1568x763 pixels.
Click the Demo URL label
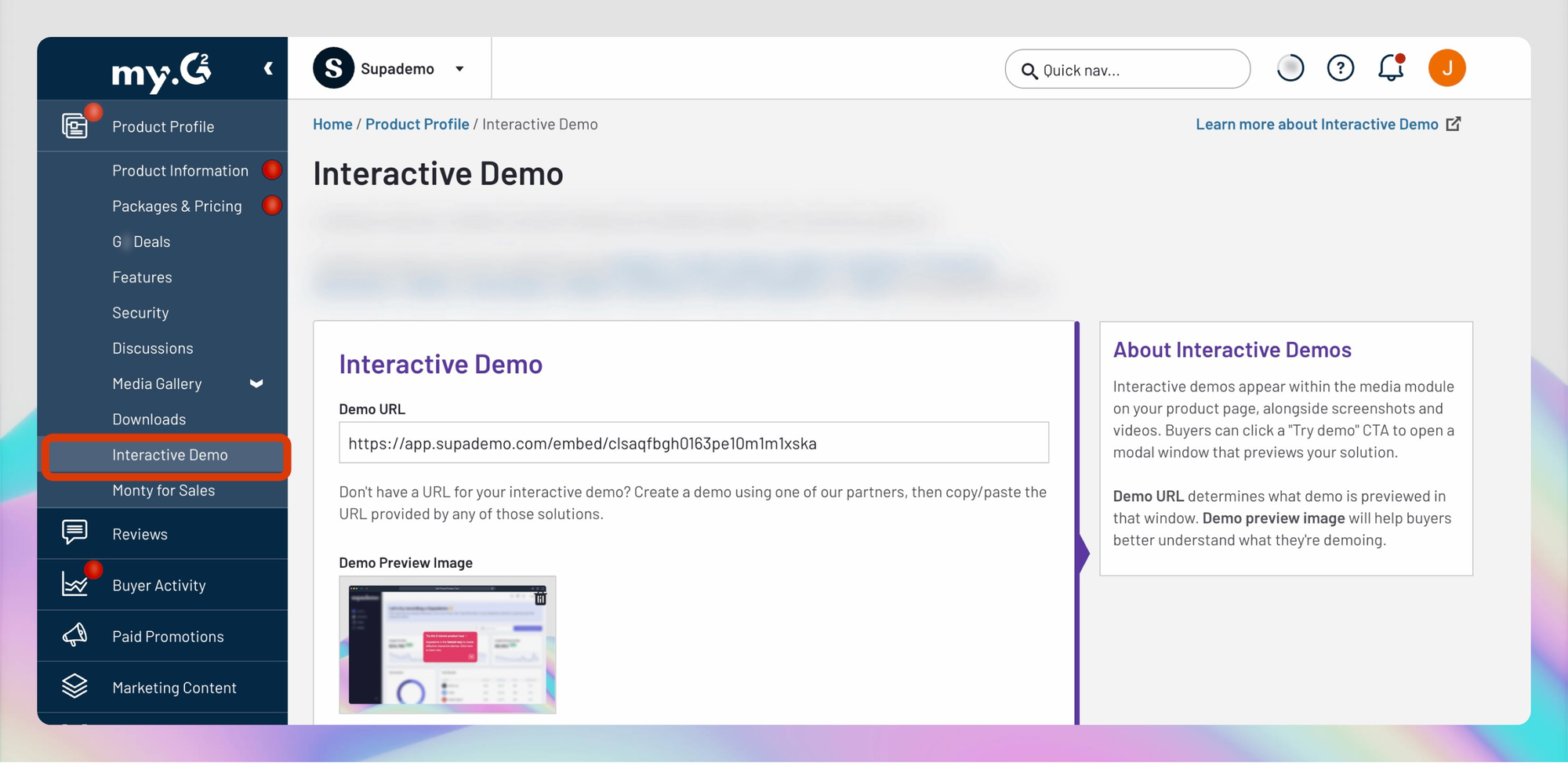coord(372,409)
